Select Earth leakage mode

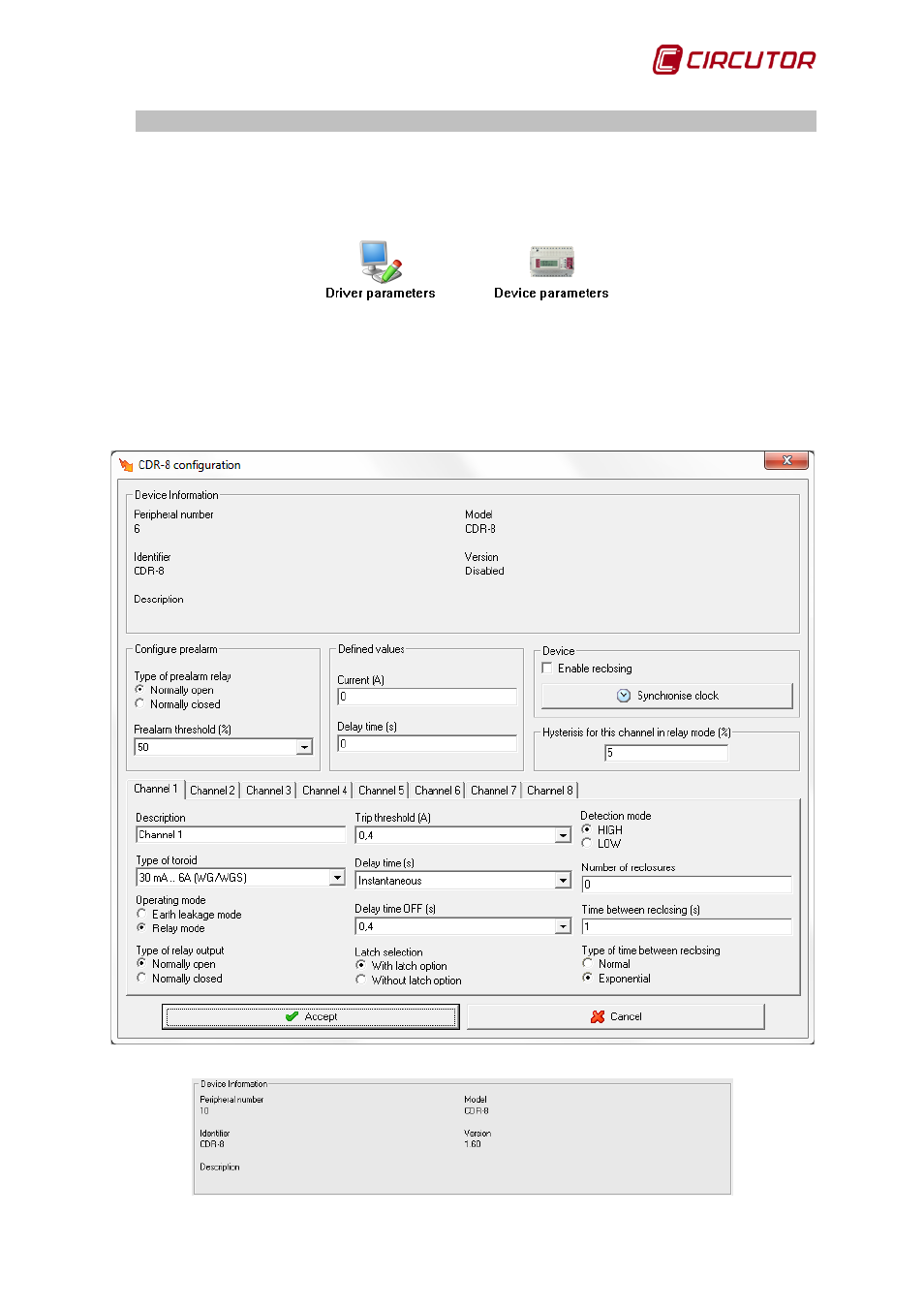(x=141, y=915)
